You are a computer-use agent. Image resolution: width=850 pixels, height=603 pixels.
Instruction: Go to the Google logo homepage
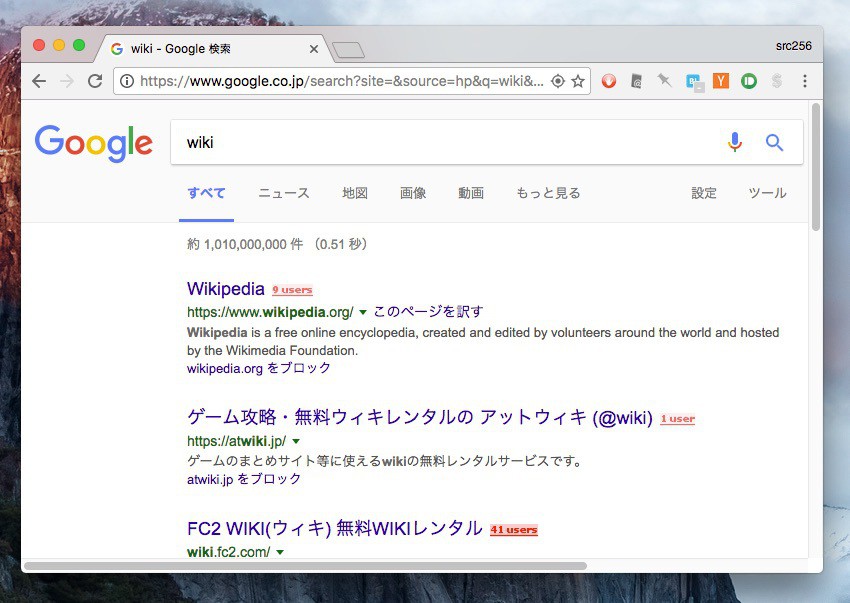click(94, 143)
